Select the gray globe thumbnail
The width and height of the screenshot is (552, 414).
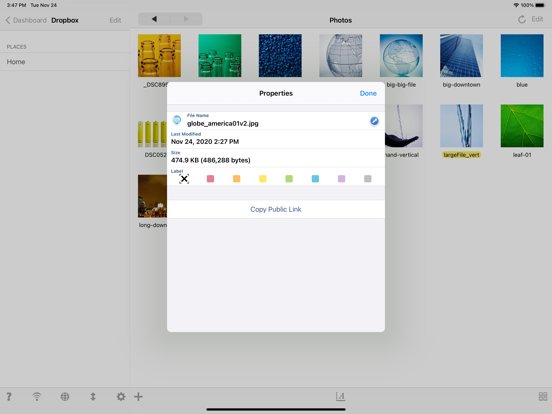[340, 56]
